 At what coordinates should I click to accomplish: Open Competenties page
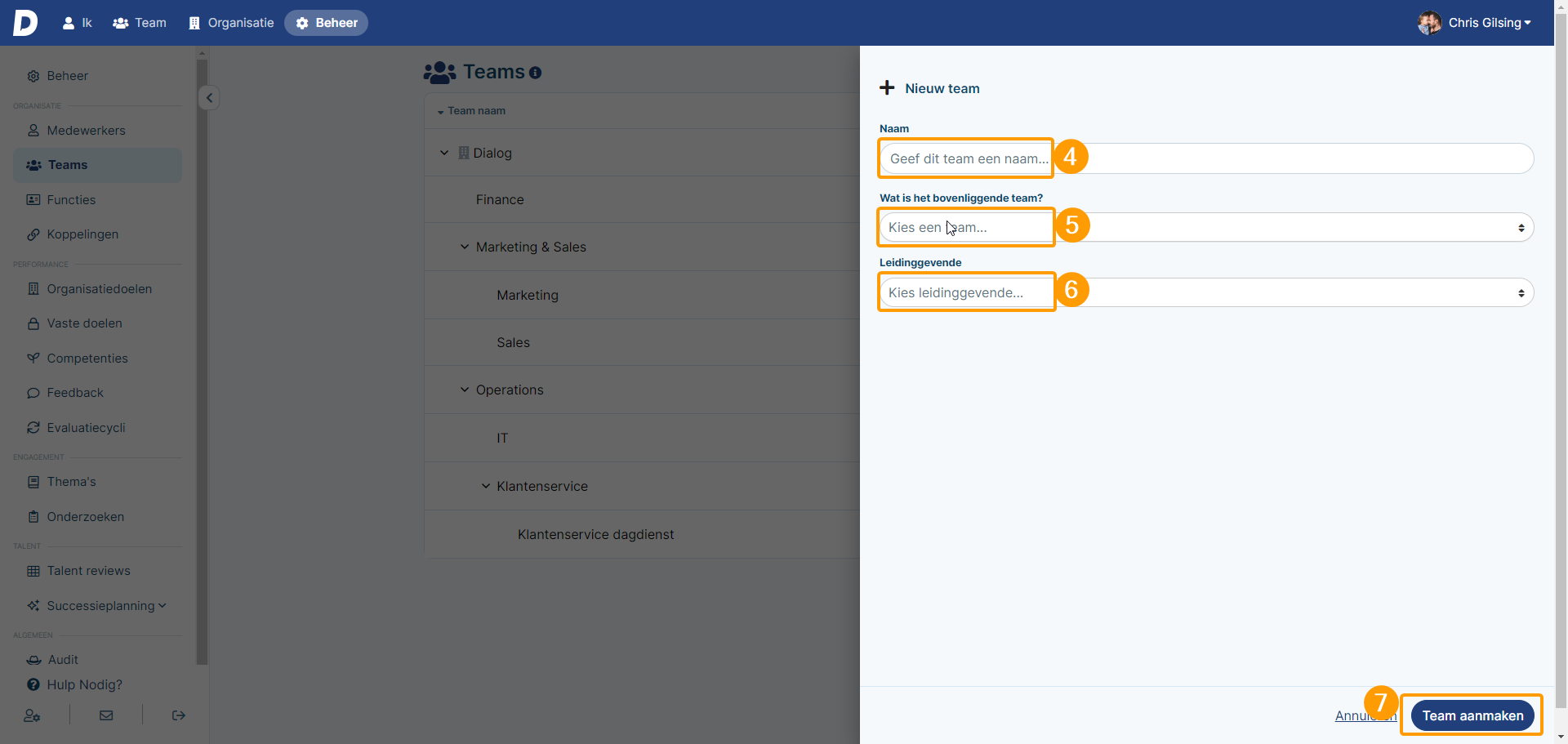click(87, 359)
